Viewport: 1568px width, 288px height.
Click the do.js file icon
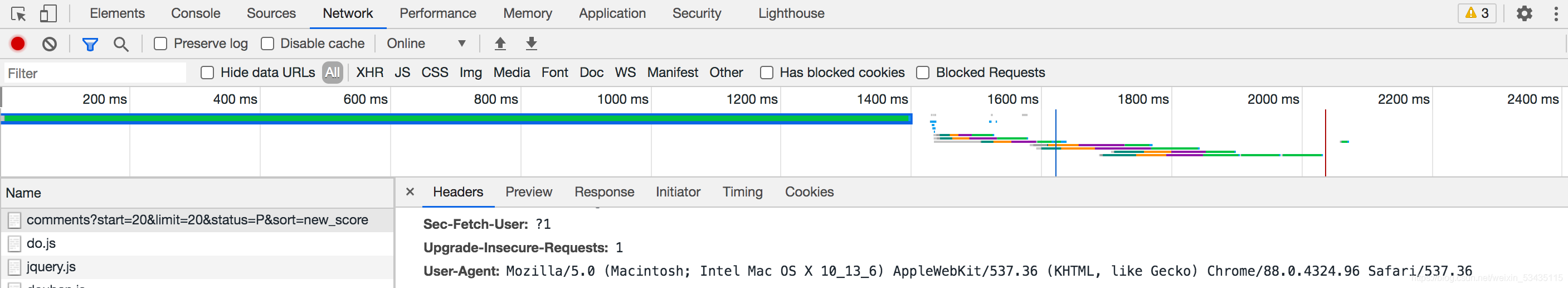pos(14,244)
